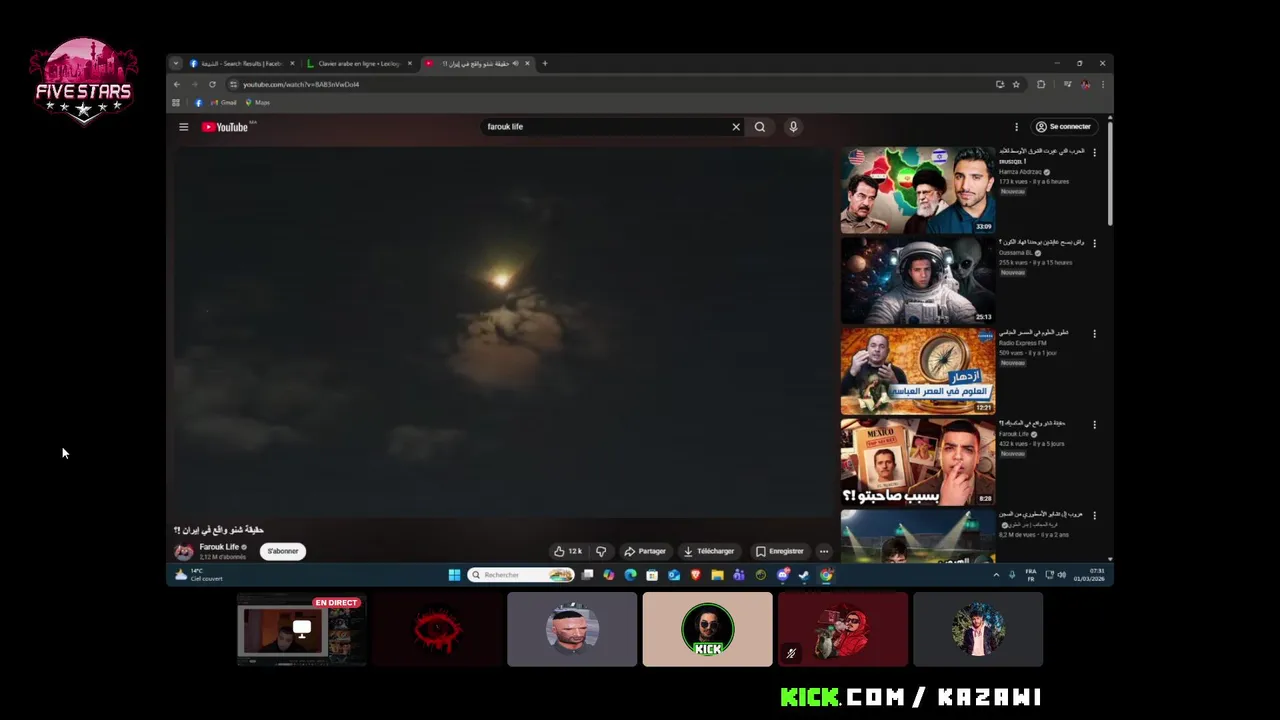Click the S'abonner subscribe button
Screen dimensions: 1280x720
pos(283,551)
